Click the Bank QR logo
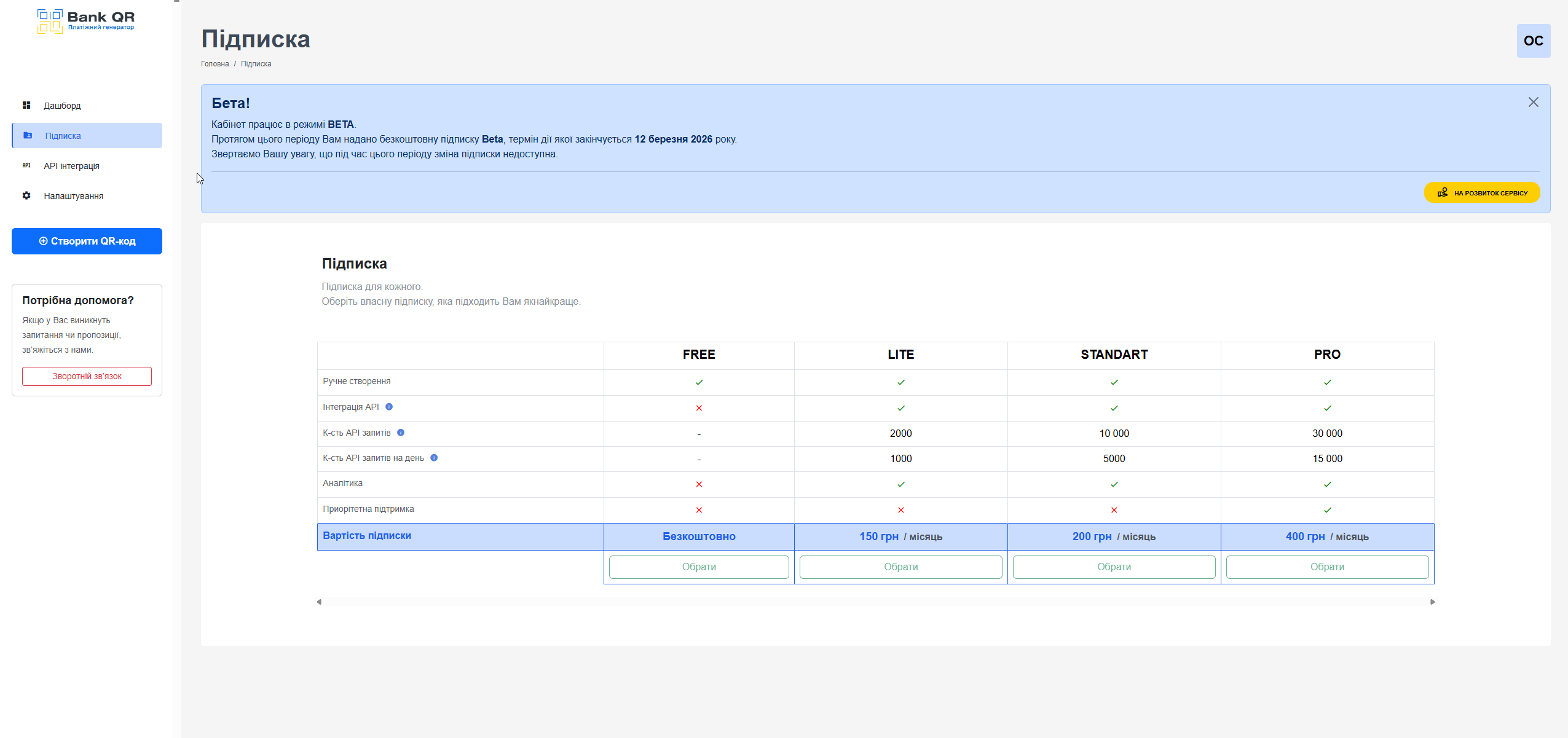The image size is (1568, 738). (85, 21)
